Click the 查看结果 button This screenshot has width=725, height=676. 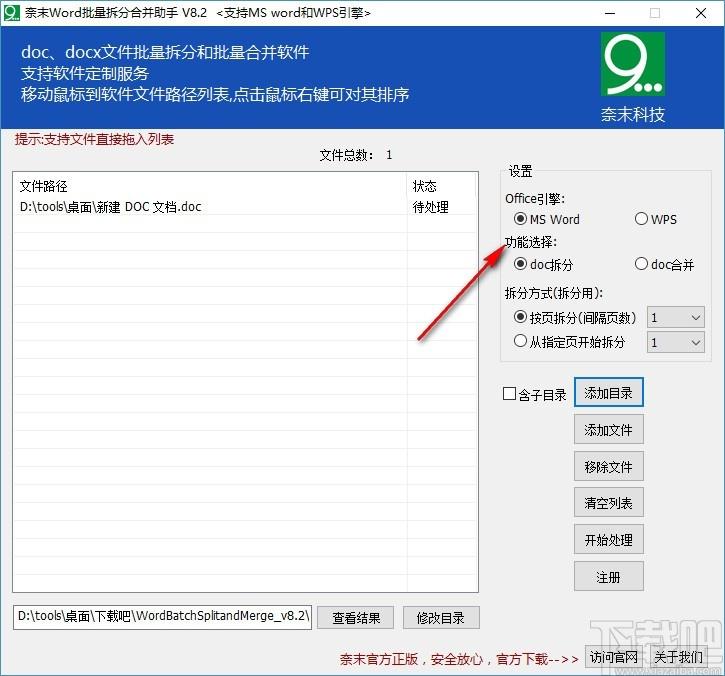pos(356,618)
